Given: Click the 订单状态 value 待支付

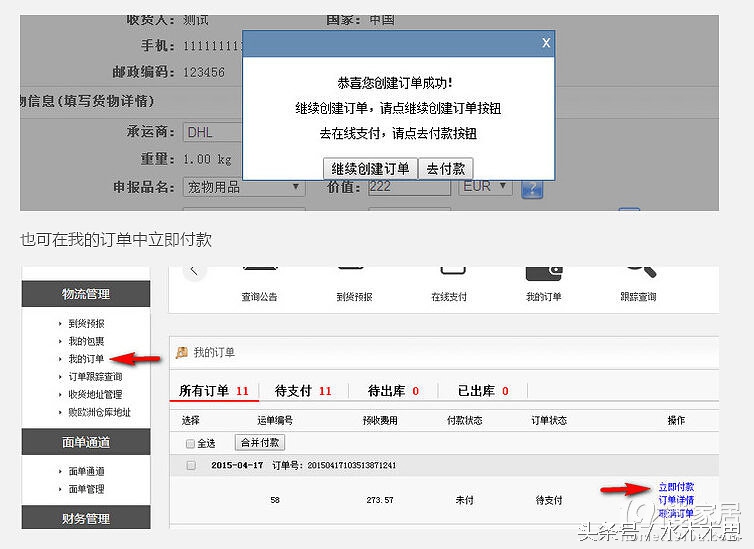Looking at the screenshot, I should click(549, 500).
